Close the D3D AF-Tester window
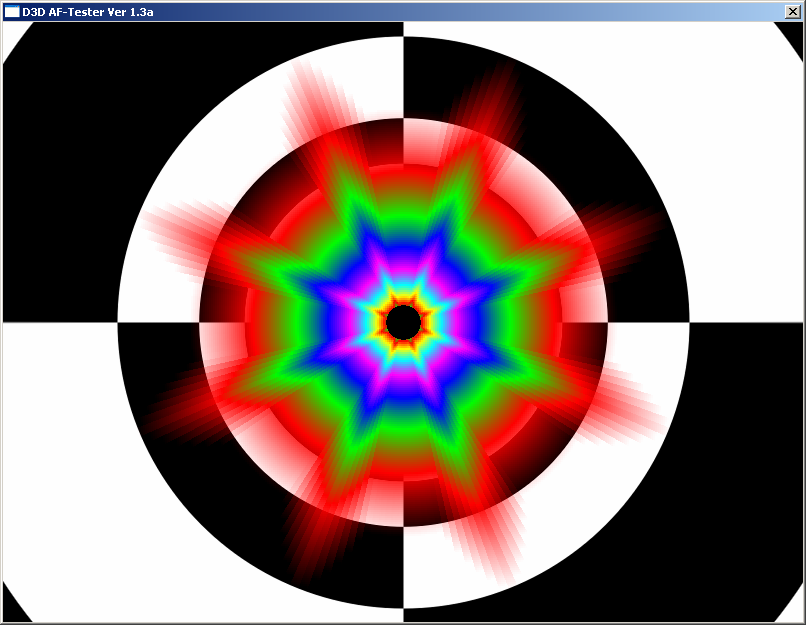The image size is (806, 625). coord(793,11)
